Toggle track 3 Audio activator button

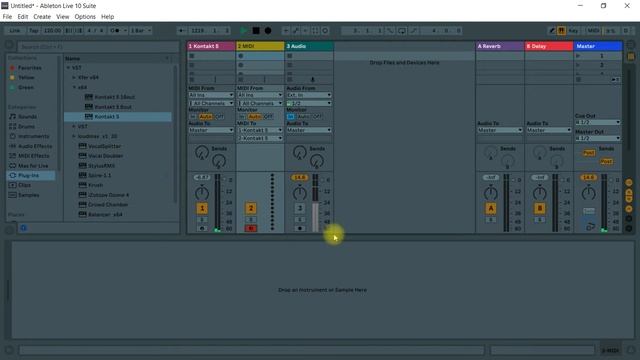pos(300,209)
